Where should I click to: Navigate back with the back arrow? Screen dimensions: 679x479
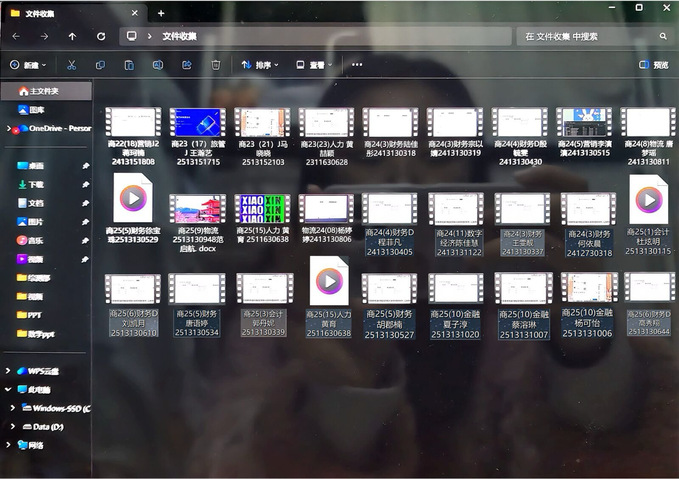point(15,36)
